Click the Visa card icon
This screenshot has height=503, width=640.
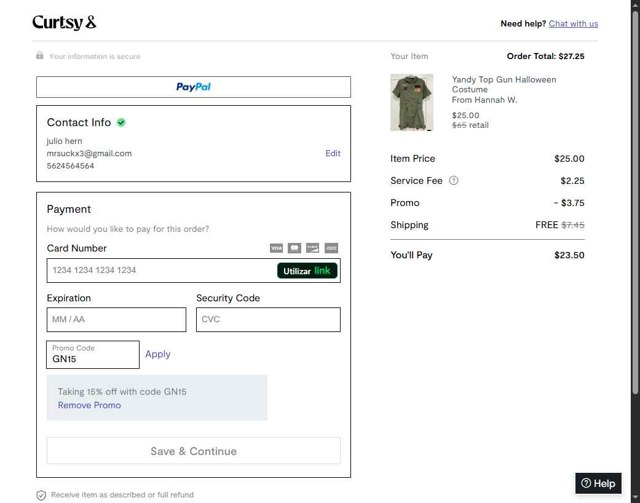click(276, 248)
